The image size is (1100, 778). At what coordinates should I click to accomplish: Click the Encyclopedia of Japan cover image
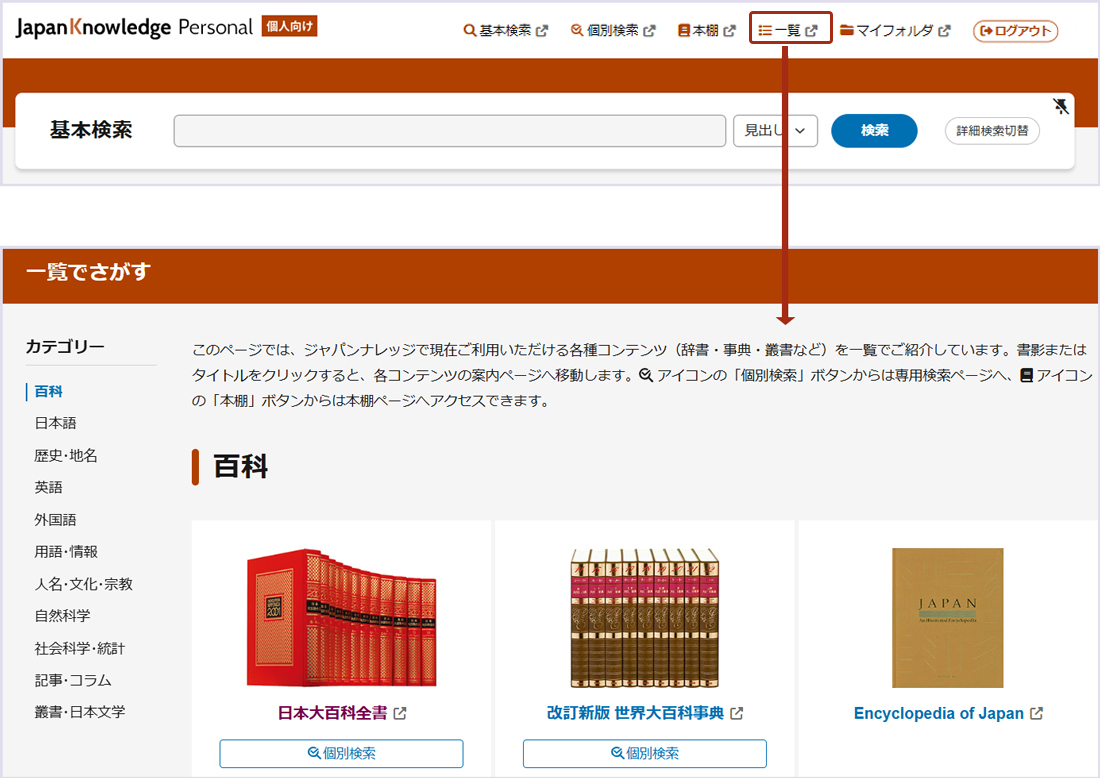pos(948,617)
